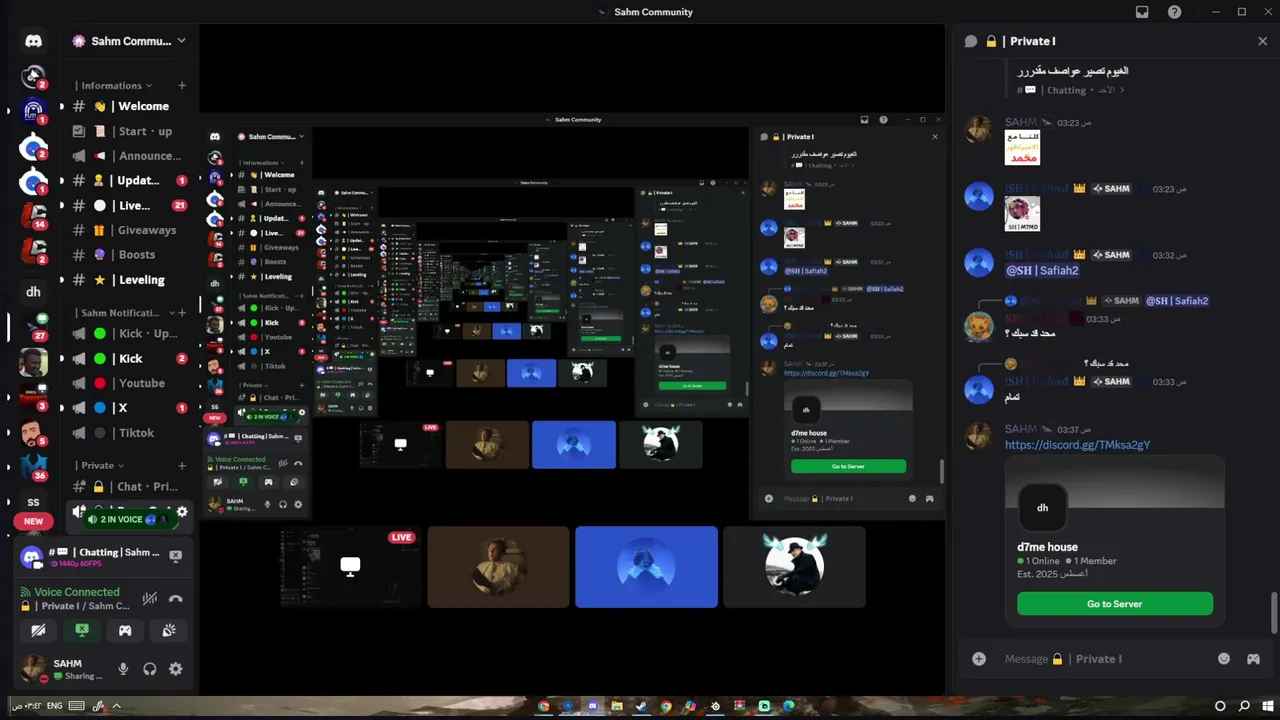Add channel to Sahm Notifications category
Screen dimensions: 1280x720
click(182, 313)
